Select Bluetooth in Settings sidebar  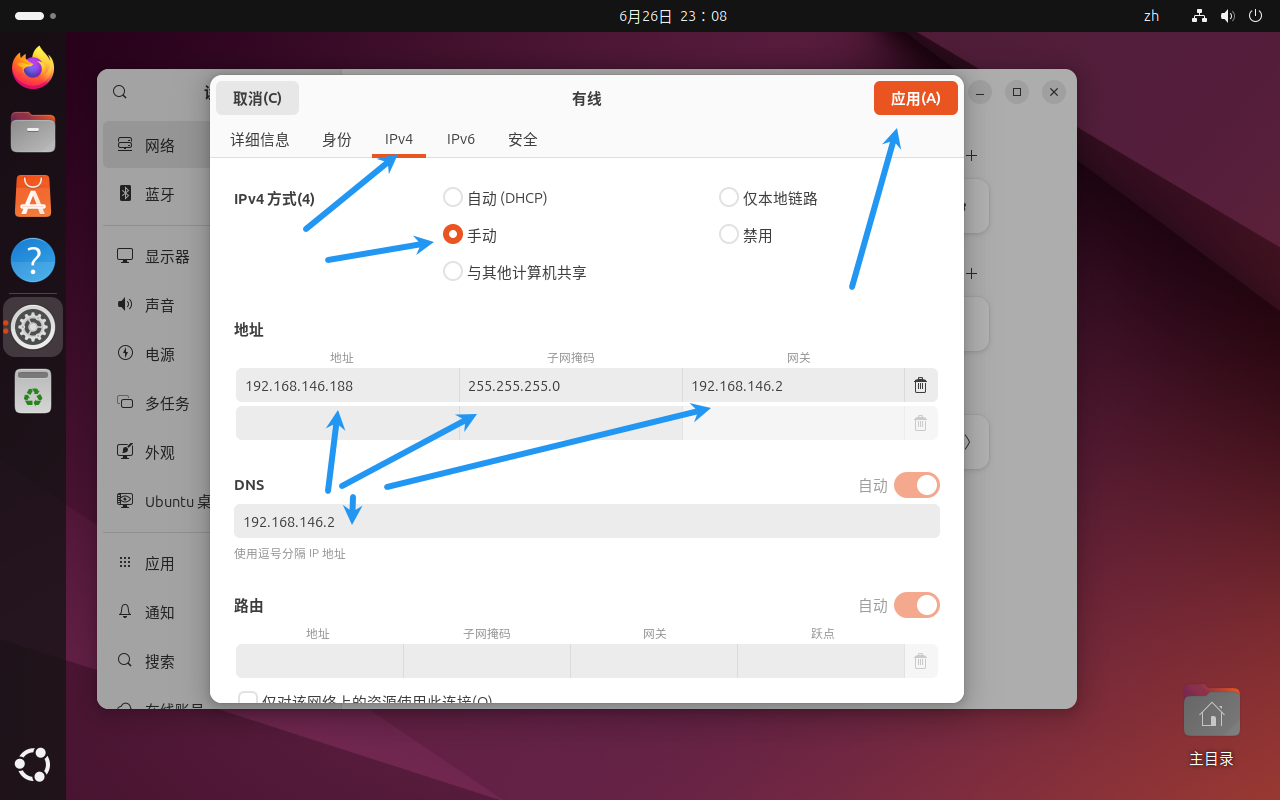(156, 194)
